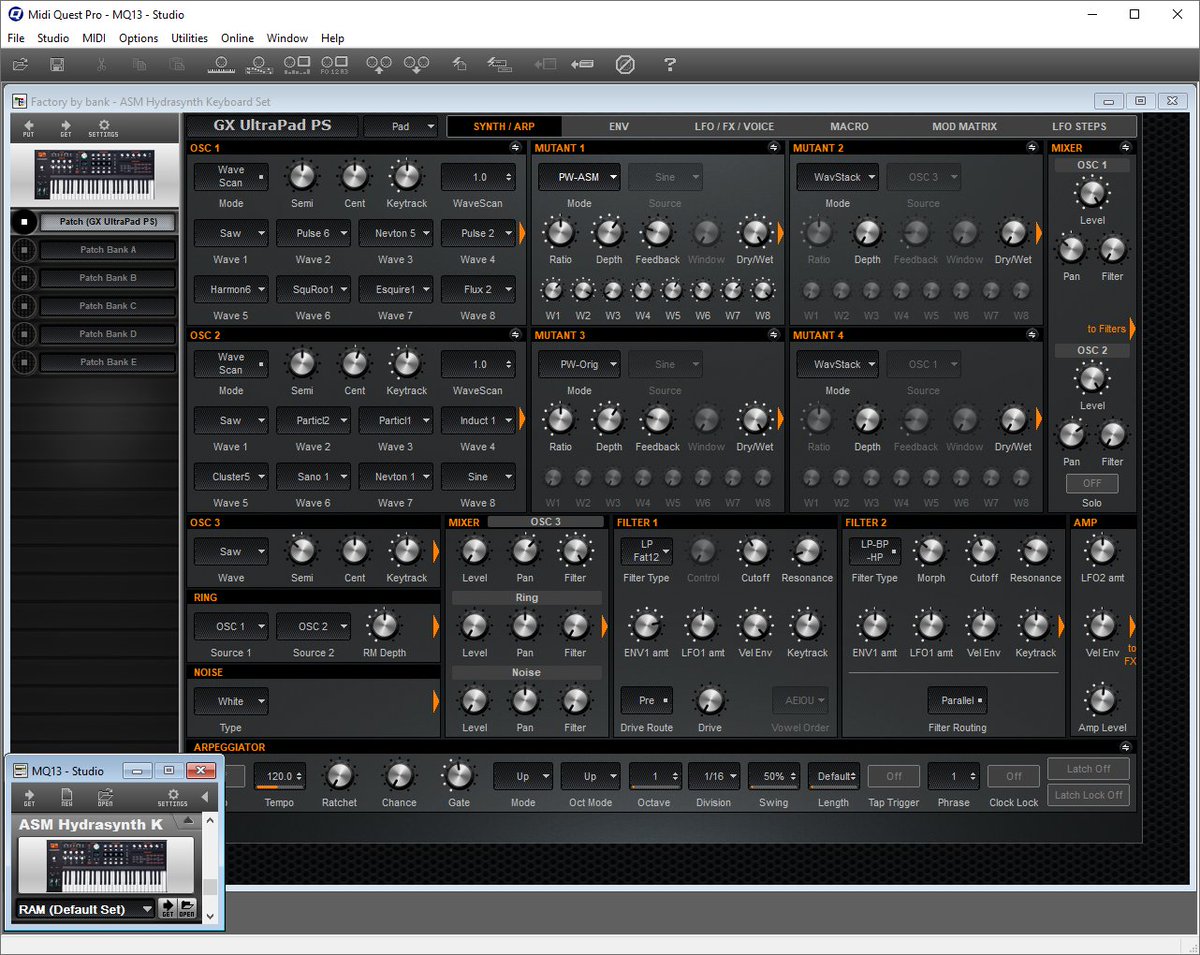Click Hydrasynth keyboard thumbnail in editor panel
This screenshot has width=1200, height=955.
pos(95,175)
